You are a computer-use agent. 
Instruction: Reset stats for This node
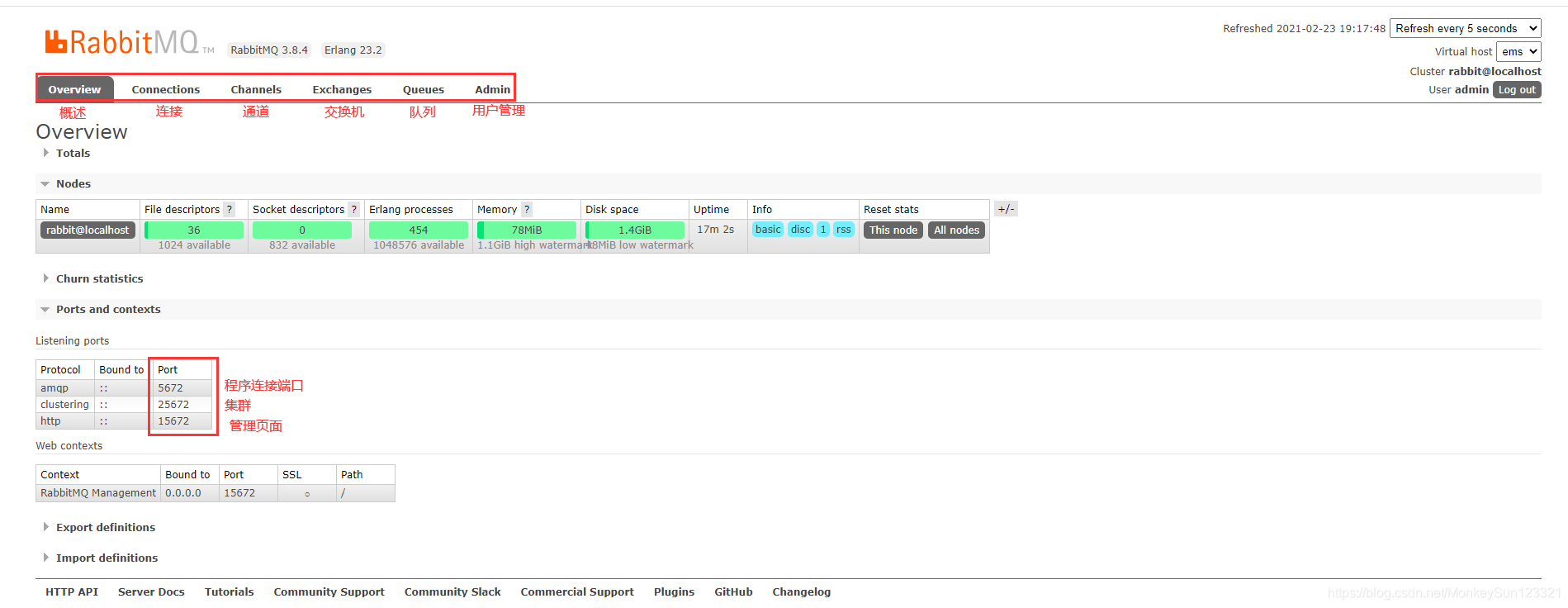tap(893, 230)
